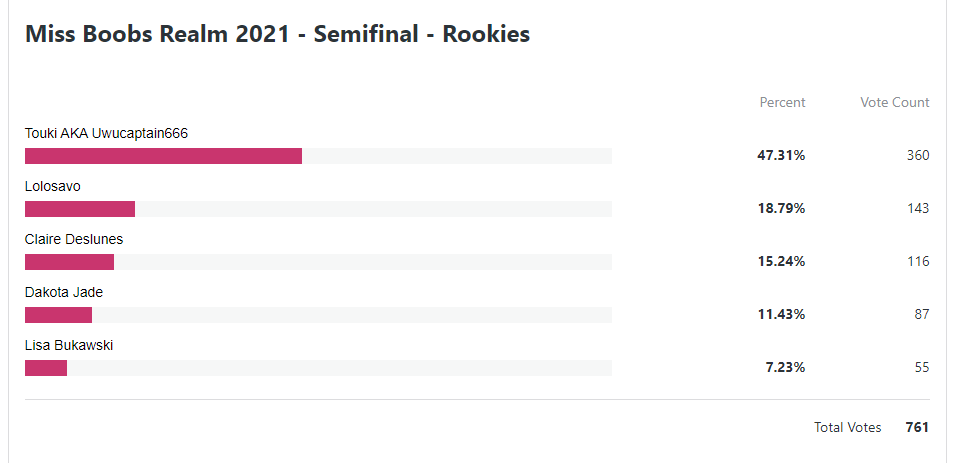
Task: Click the 47.31% percentage value
Action: point(781,156)
